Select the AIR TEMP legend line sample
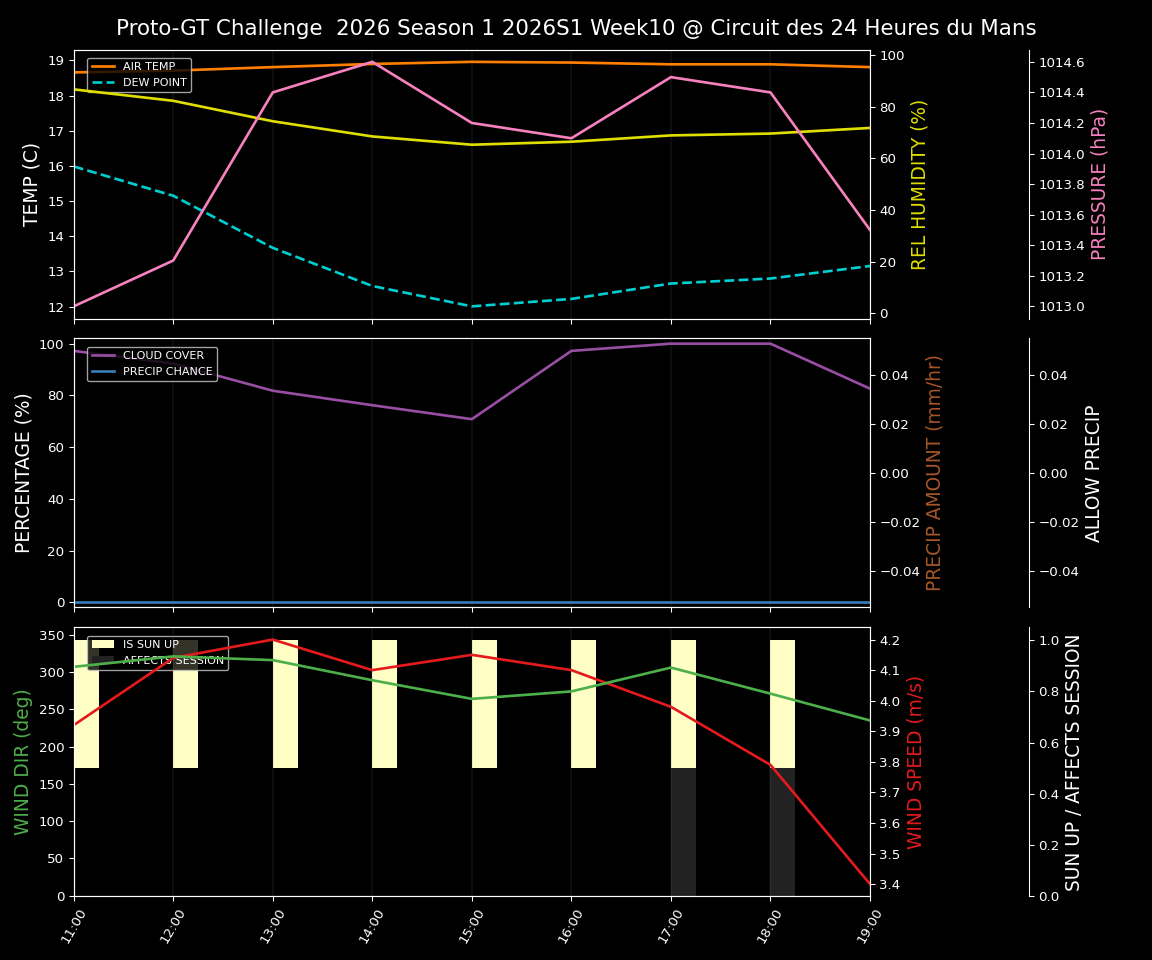This screenshot has height=960, width=1152. tap(101, 66)
